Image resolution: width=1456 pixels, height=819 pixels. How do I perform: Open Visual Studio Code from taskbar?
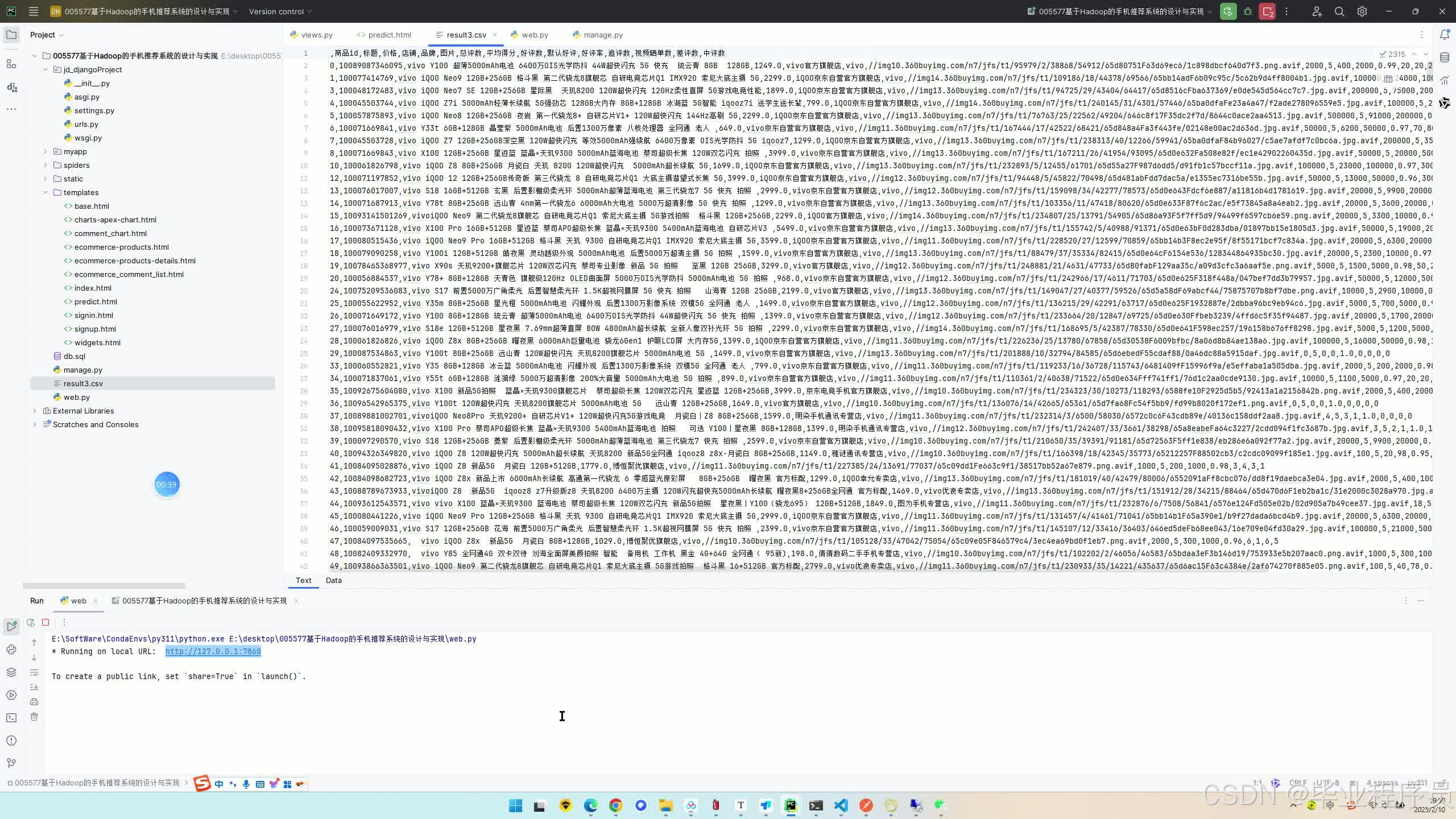(841, 805)
